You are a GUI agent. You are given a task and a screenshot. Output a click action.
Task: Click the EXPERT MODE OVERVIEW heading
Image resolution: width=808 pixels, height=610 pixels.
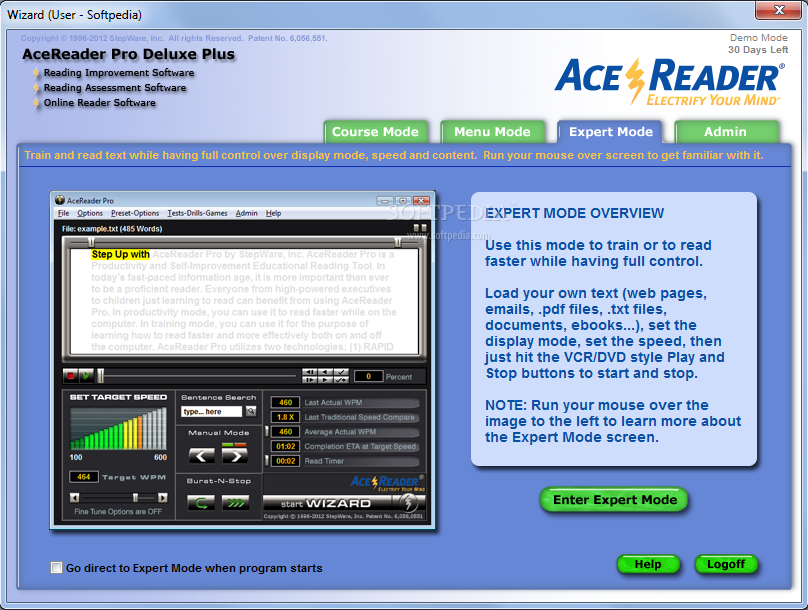(575, 213)
